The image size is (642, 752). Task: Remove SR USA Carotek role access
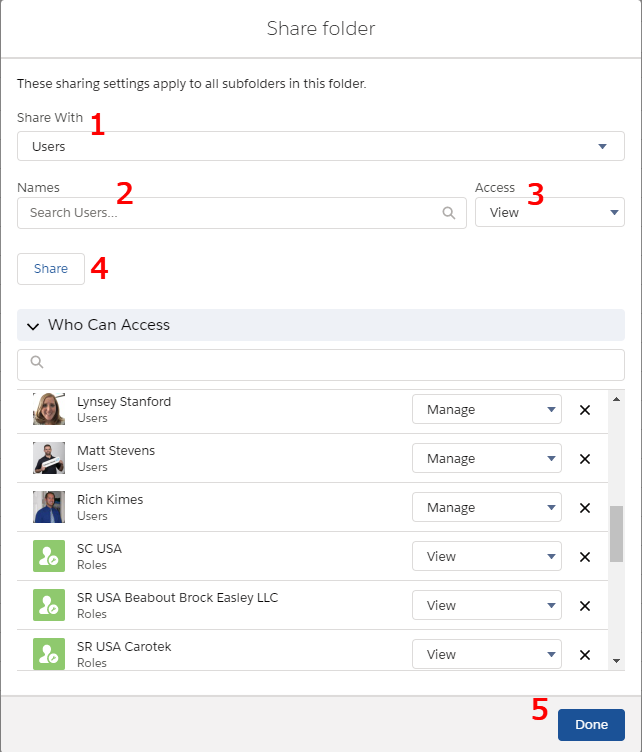click(584, 655)
